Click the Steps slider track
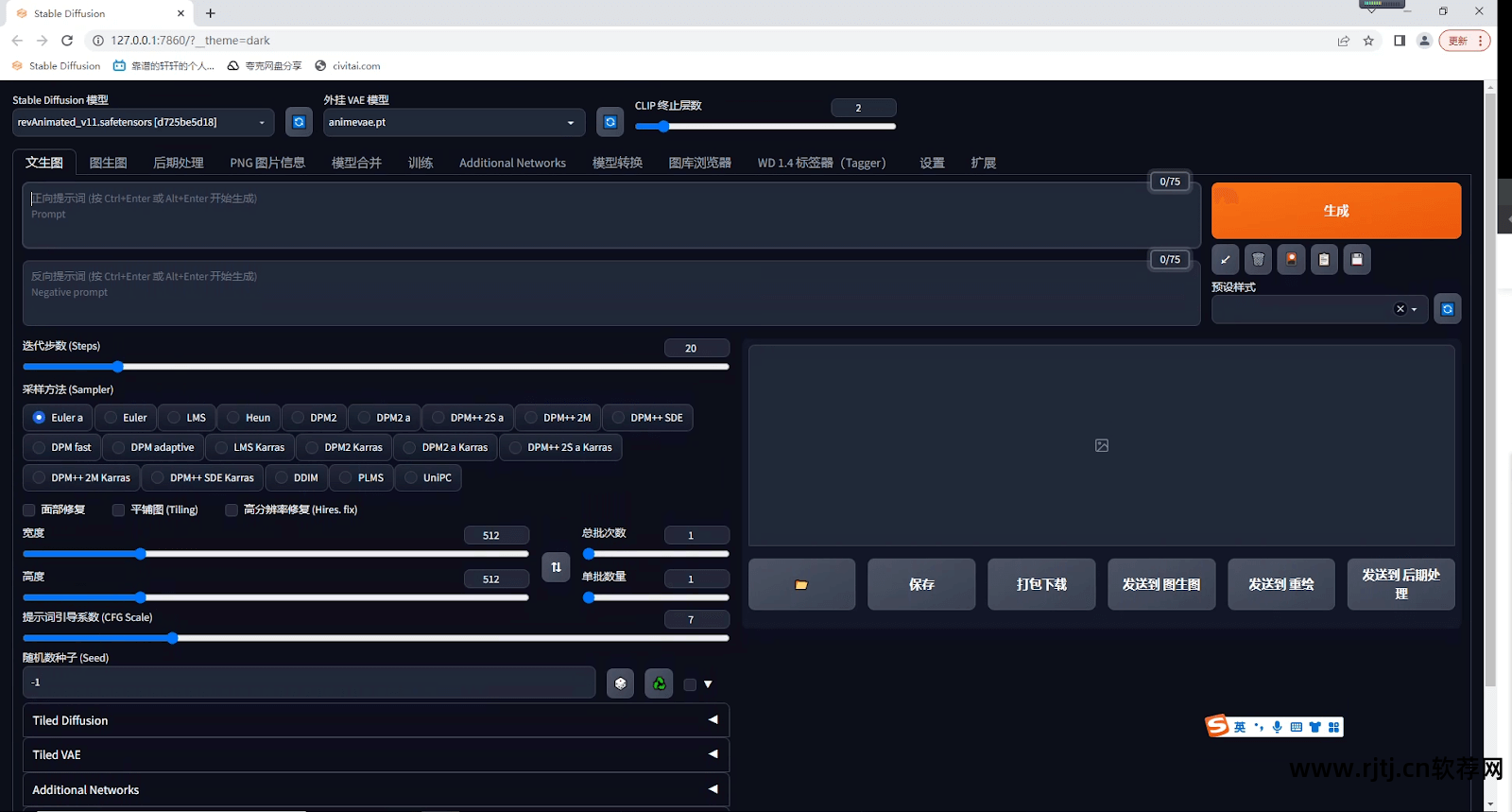This screenshot has height=812, width=1512. click(376, 367)
